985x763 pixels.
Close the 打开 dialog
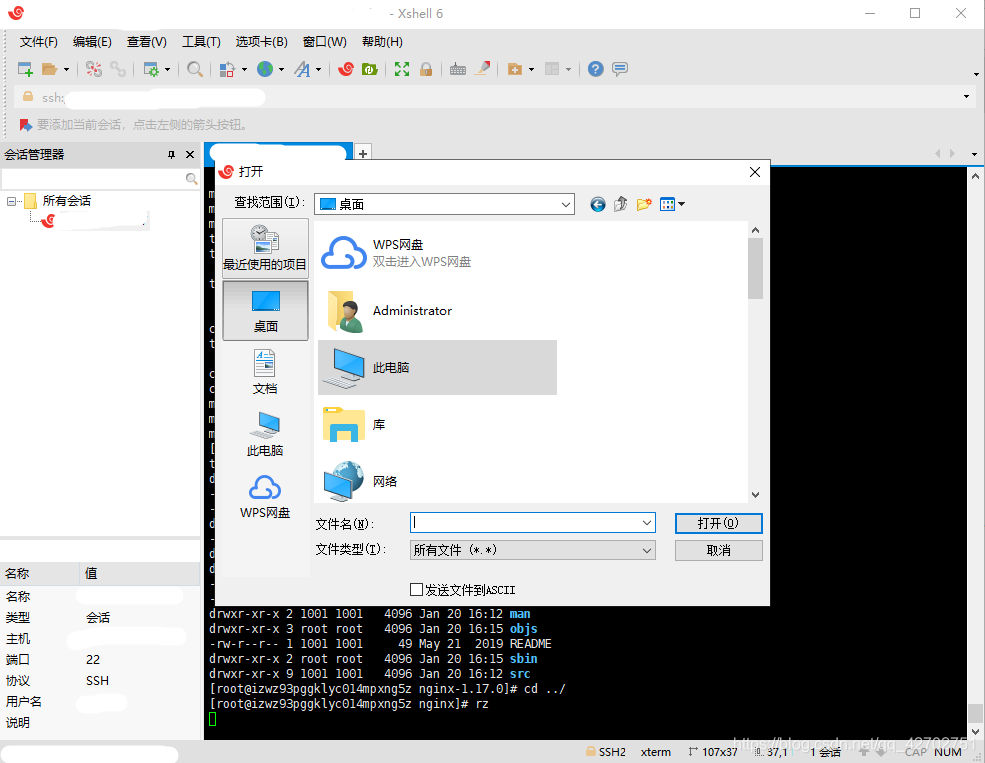[755, 172]
